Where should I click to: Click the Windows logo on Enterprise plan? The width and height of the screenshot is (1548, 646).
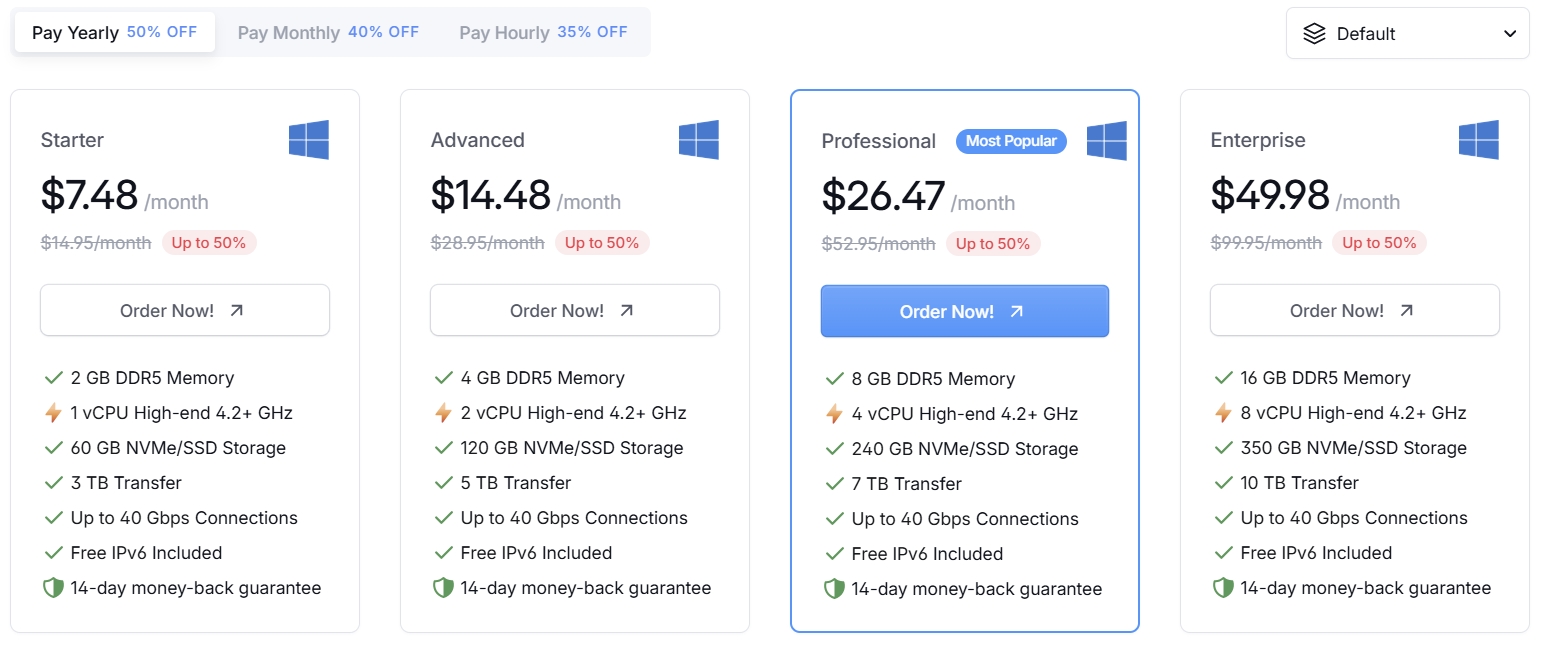point(1479,140)
